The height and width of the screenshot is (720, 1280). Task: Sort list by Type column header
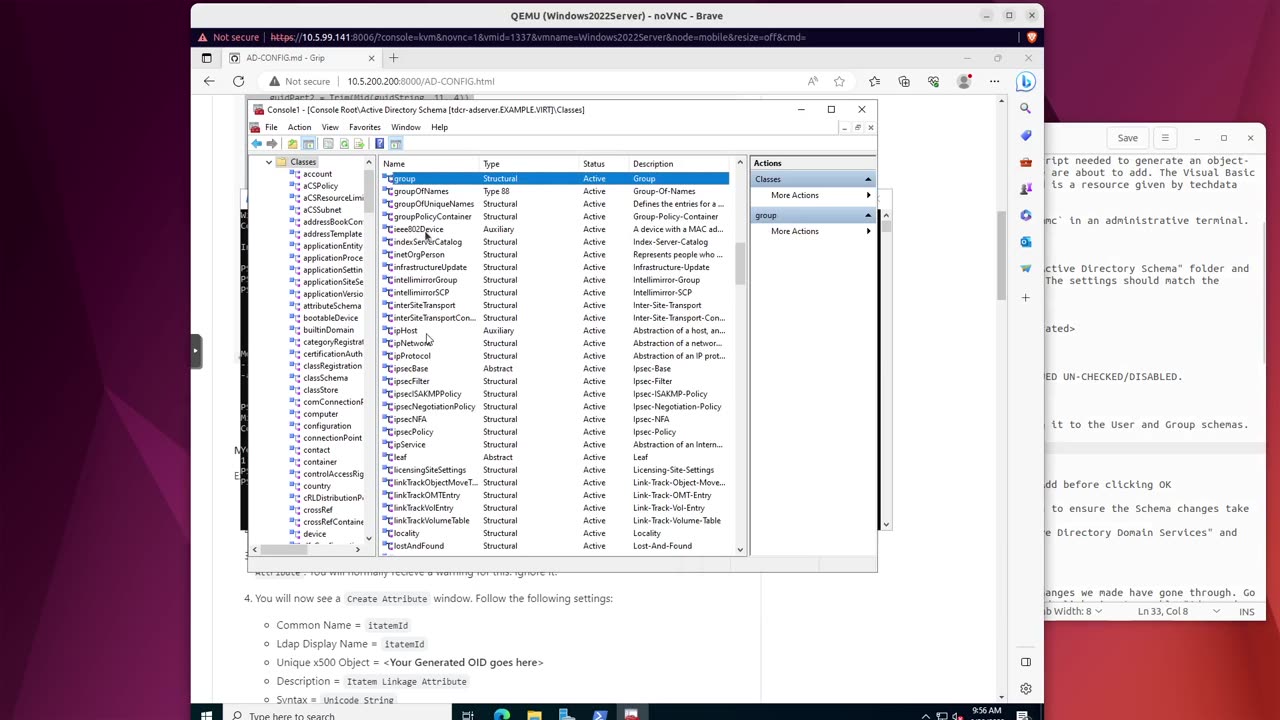point(531,164)
